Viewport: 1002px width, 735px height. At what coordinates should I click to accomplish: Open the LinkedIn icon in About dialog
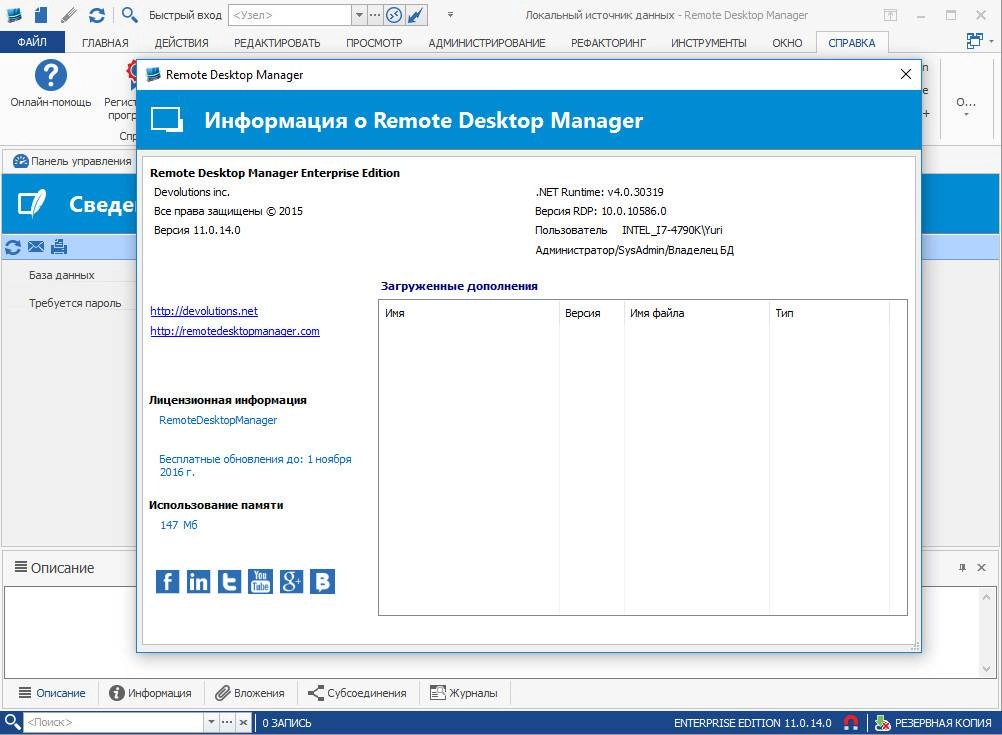point(198,581)
